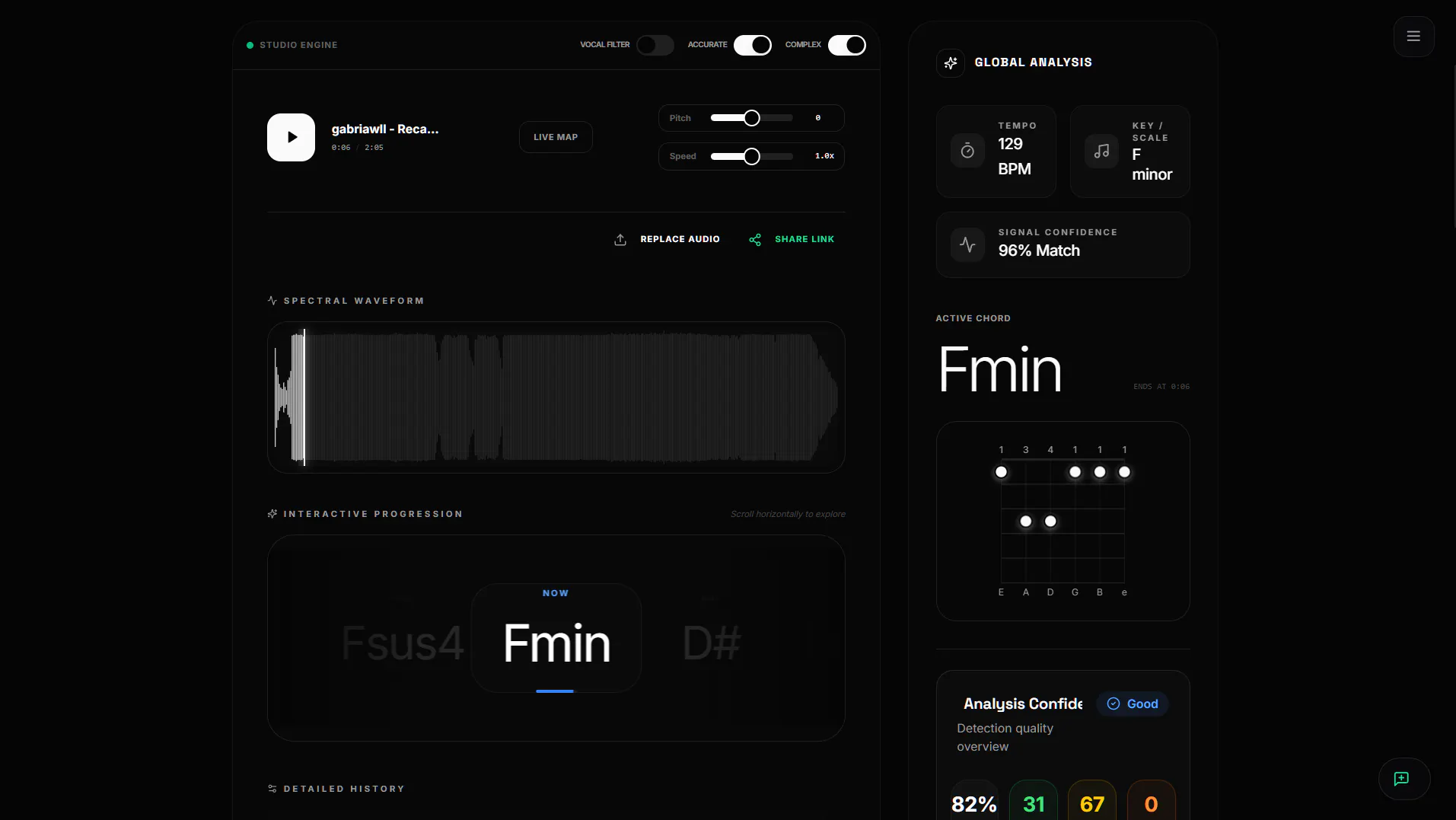
Task: Click the signal confidence pulse icon
Action: 967,244
